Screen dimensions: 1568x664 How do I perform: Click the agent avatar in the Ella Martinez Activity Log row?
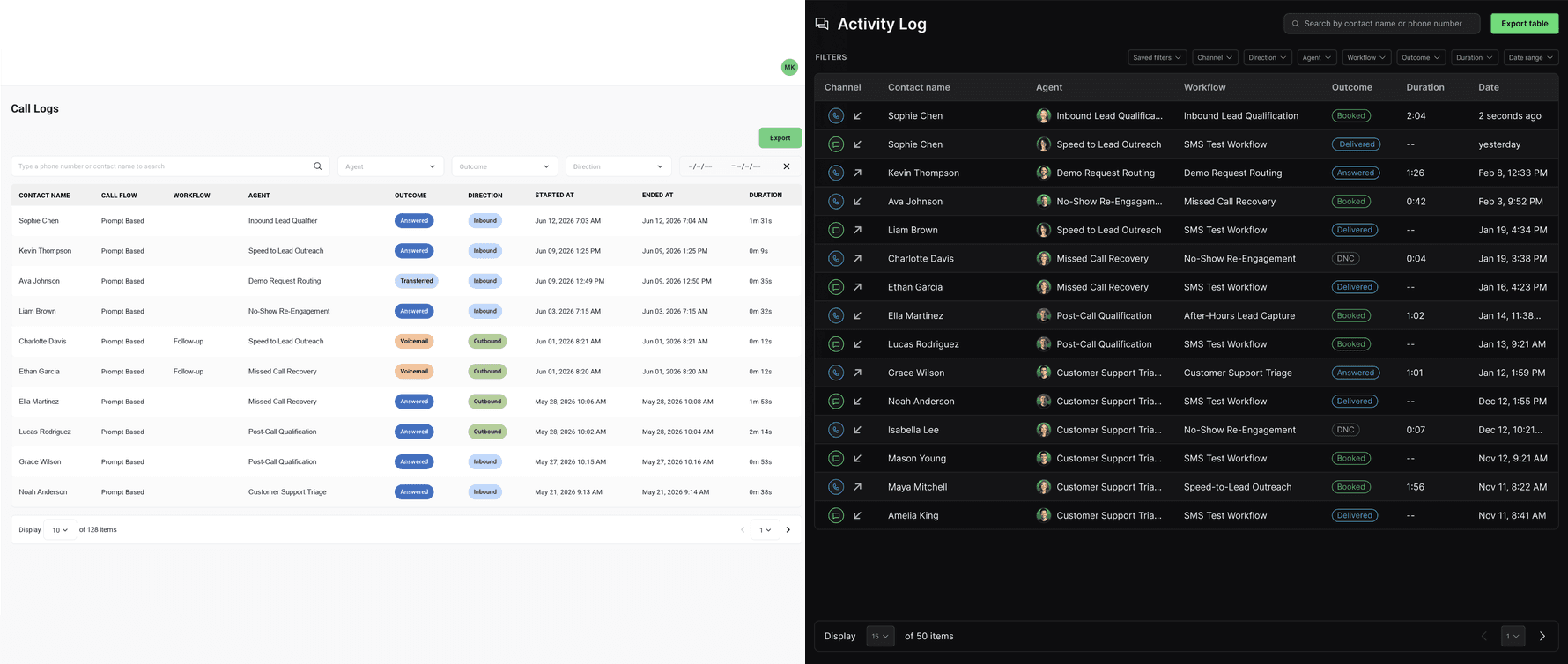1043,315
